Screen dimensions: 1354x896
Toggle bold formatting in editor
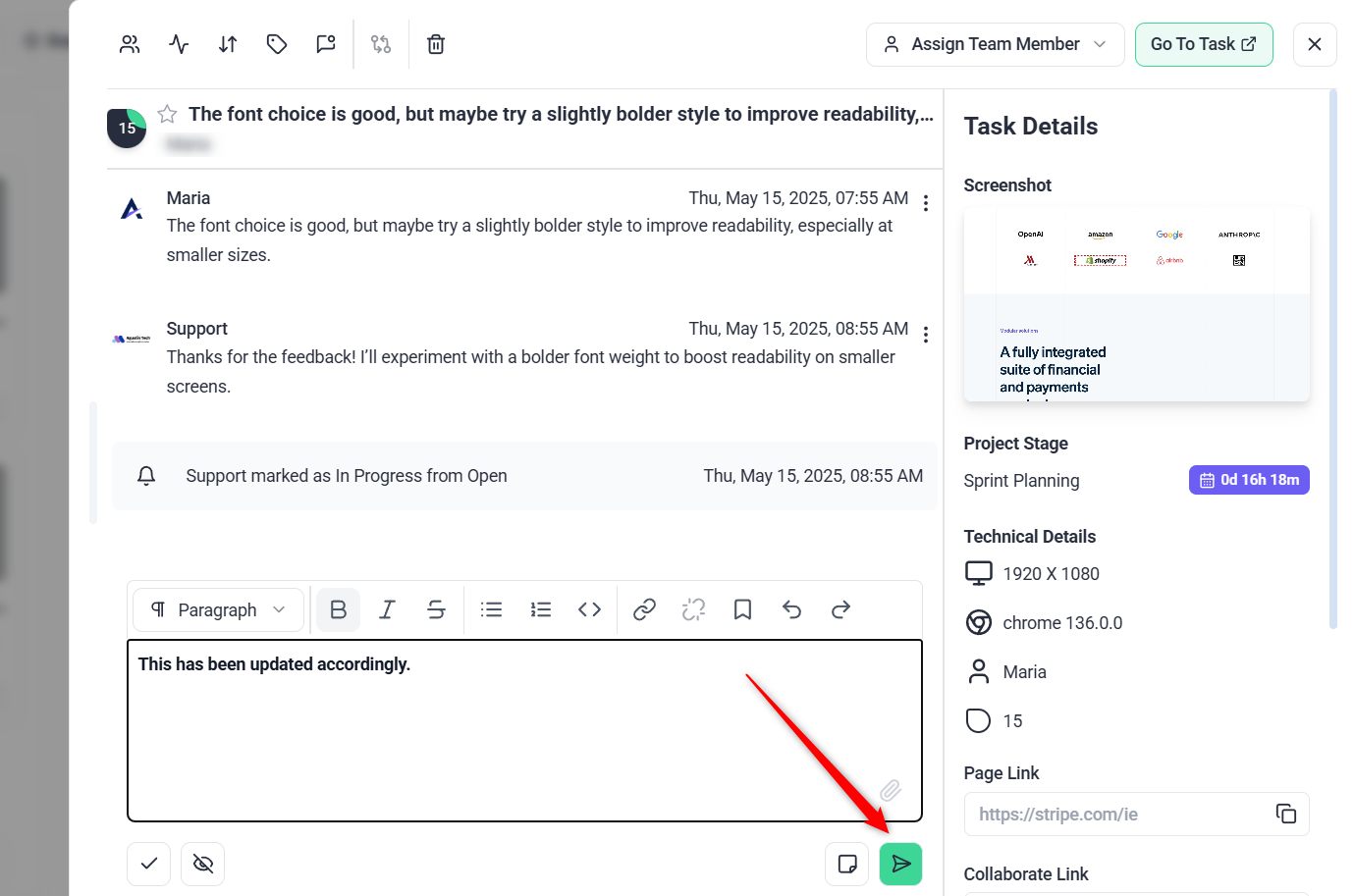tap(338, 609)
